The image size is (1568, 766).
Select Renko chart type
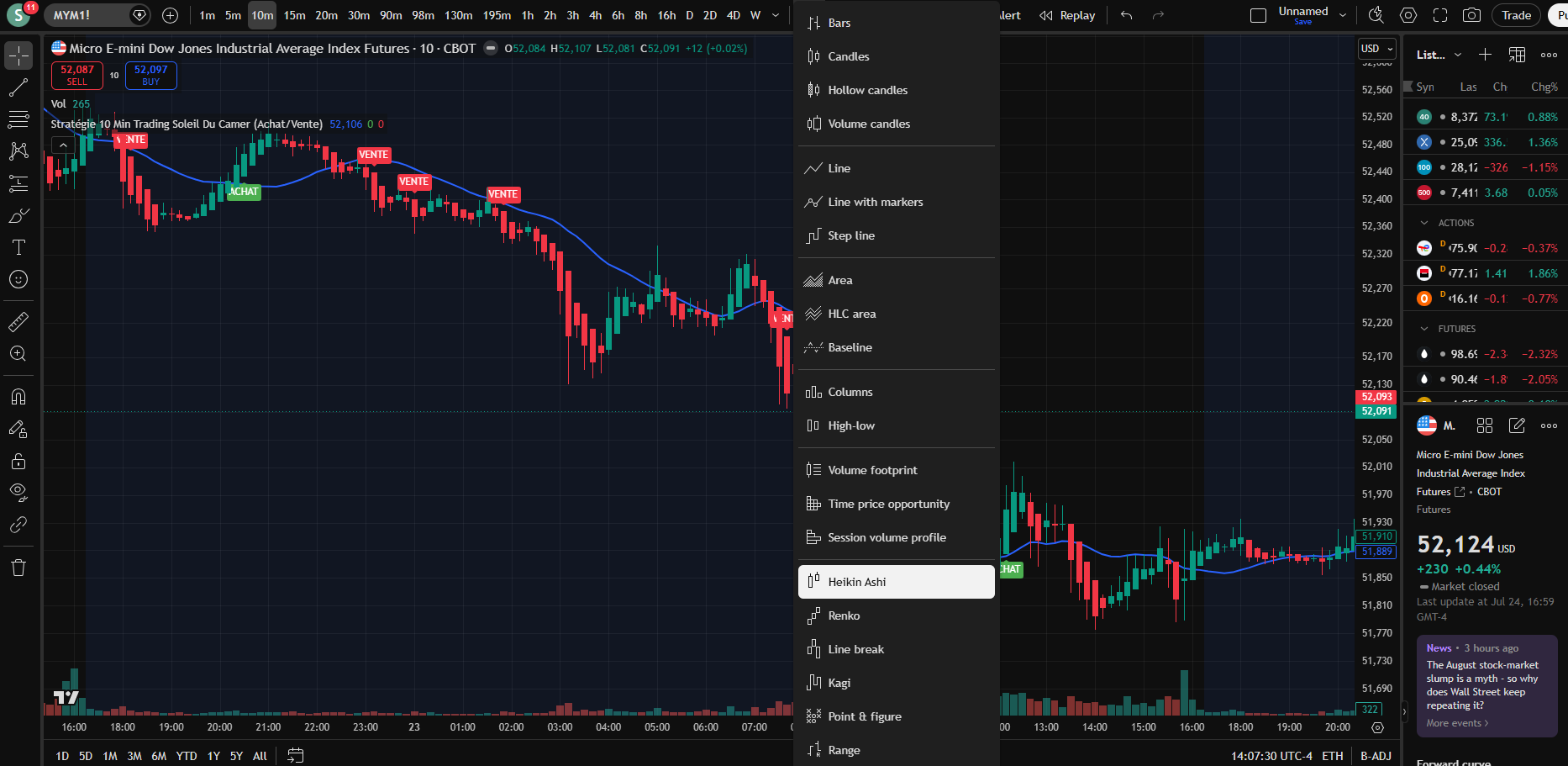pyautogui.click(x=896, y=615)
